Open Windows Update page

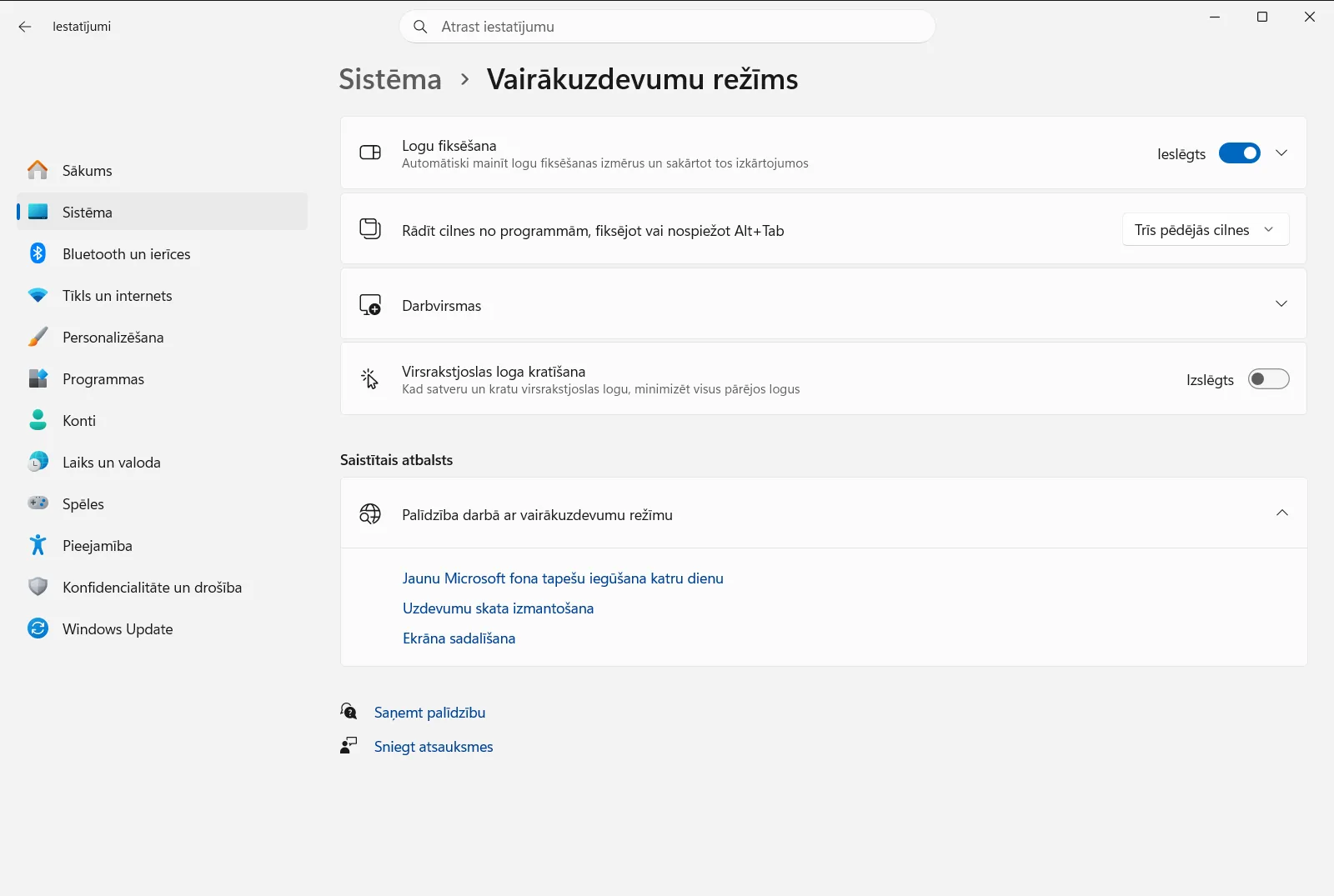[x=163, y=628]
